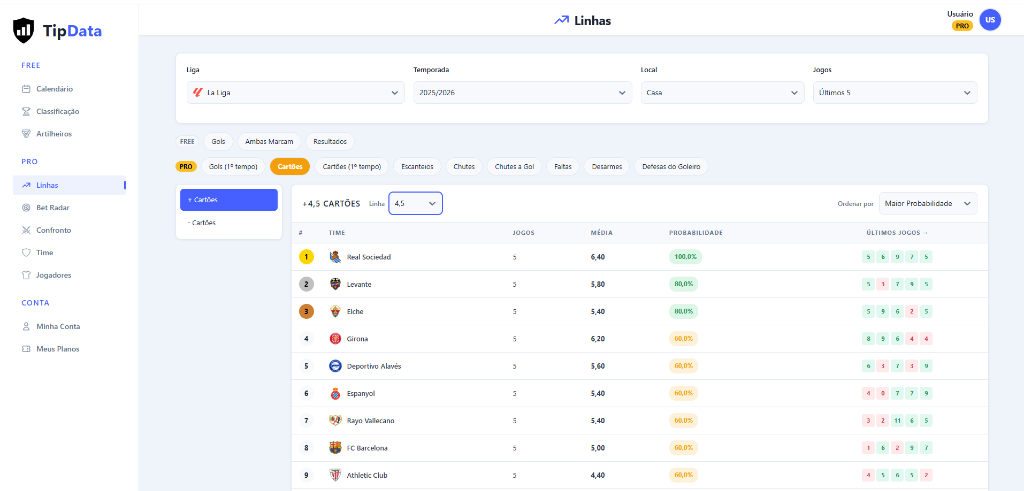Switch to the Escanteios tab

(x=417, y=166)
